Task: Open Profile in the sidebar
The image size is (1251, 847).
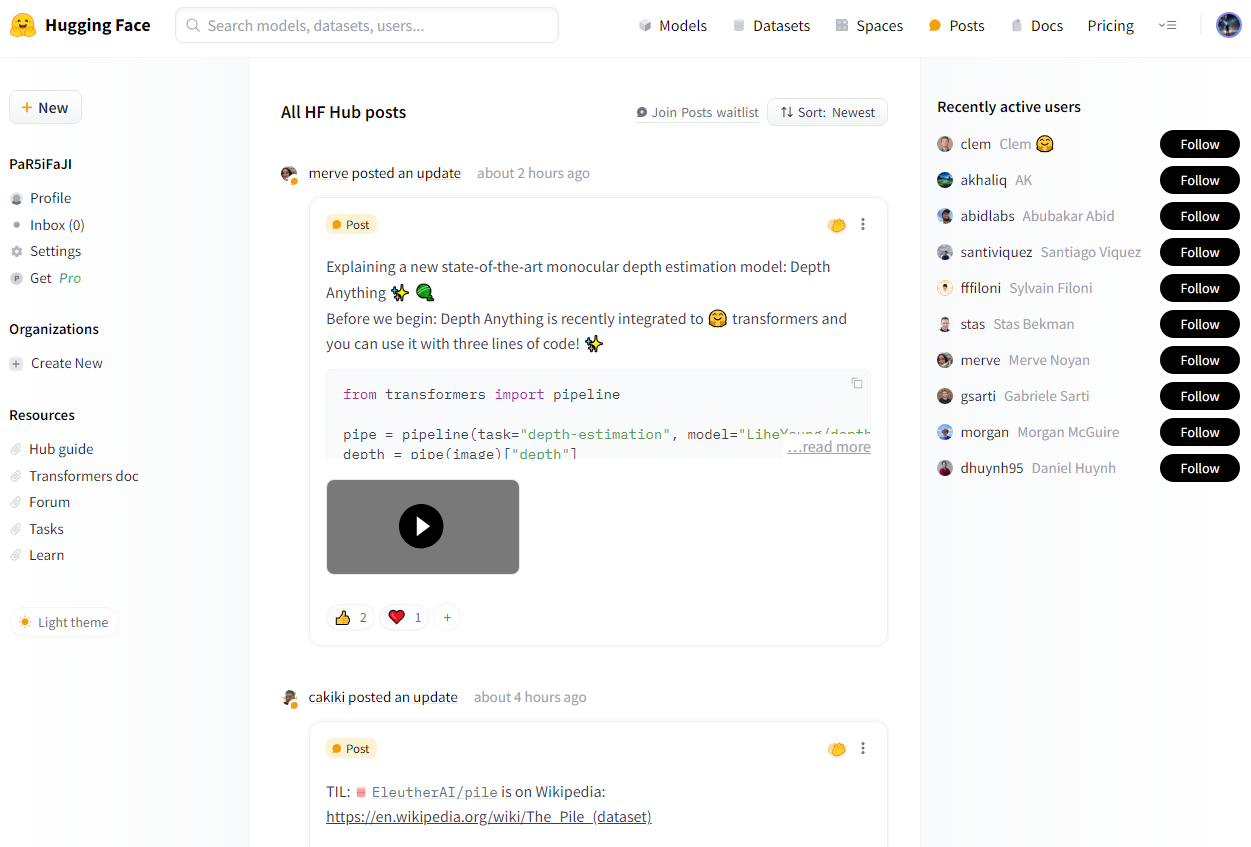Action: tap(41, 198)
